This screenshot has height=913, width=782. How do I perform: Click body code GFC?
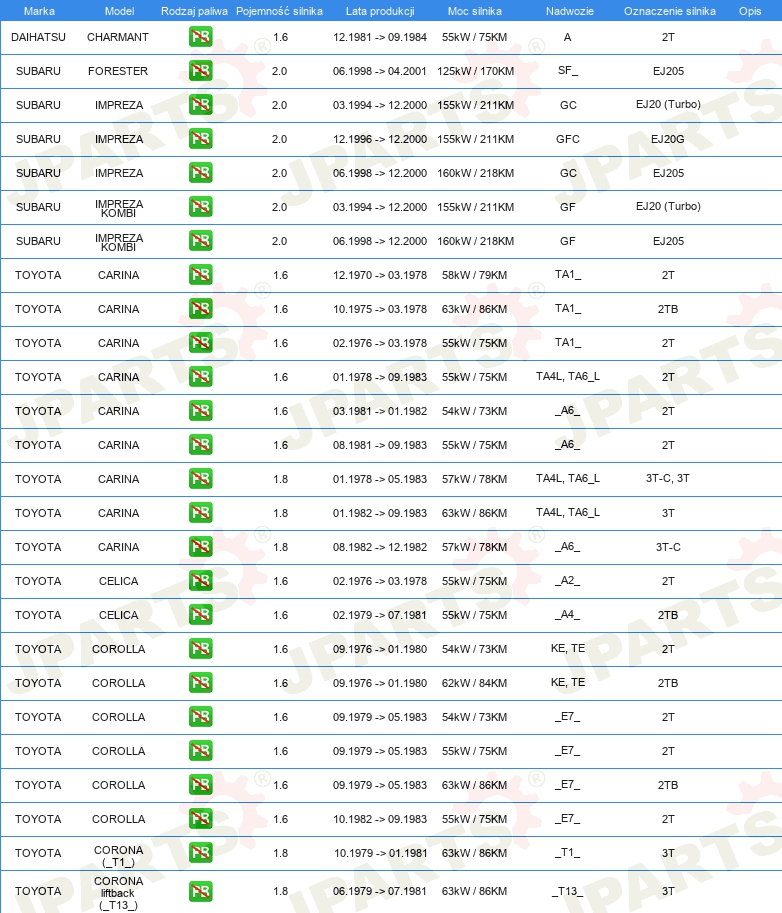pos(568,139)
